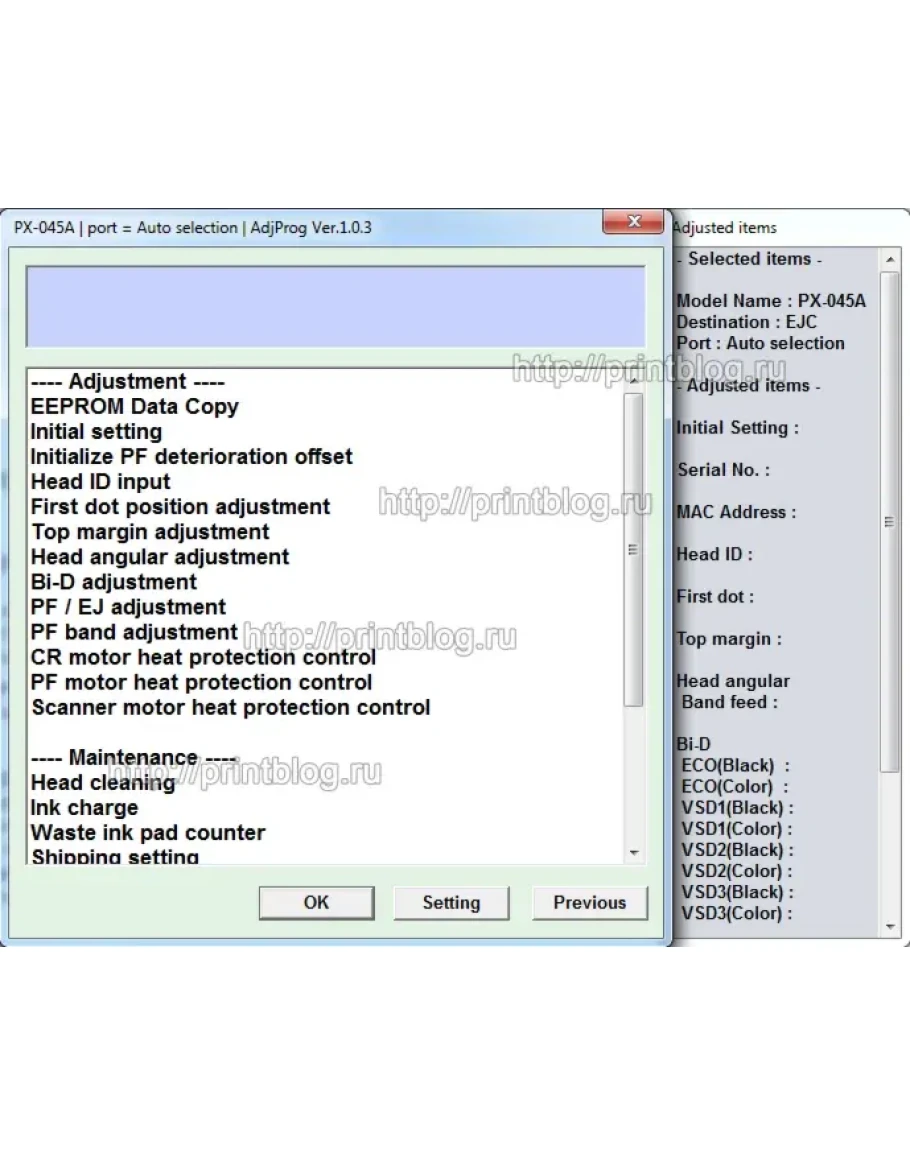Viewport: 910px width, 1155px height.
Task: Select Head ID input entry
Action: pyautogui.click(x=100, y=482)
